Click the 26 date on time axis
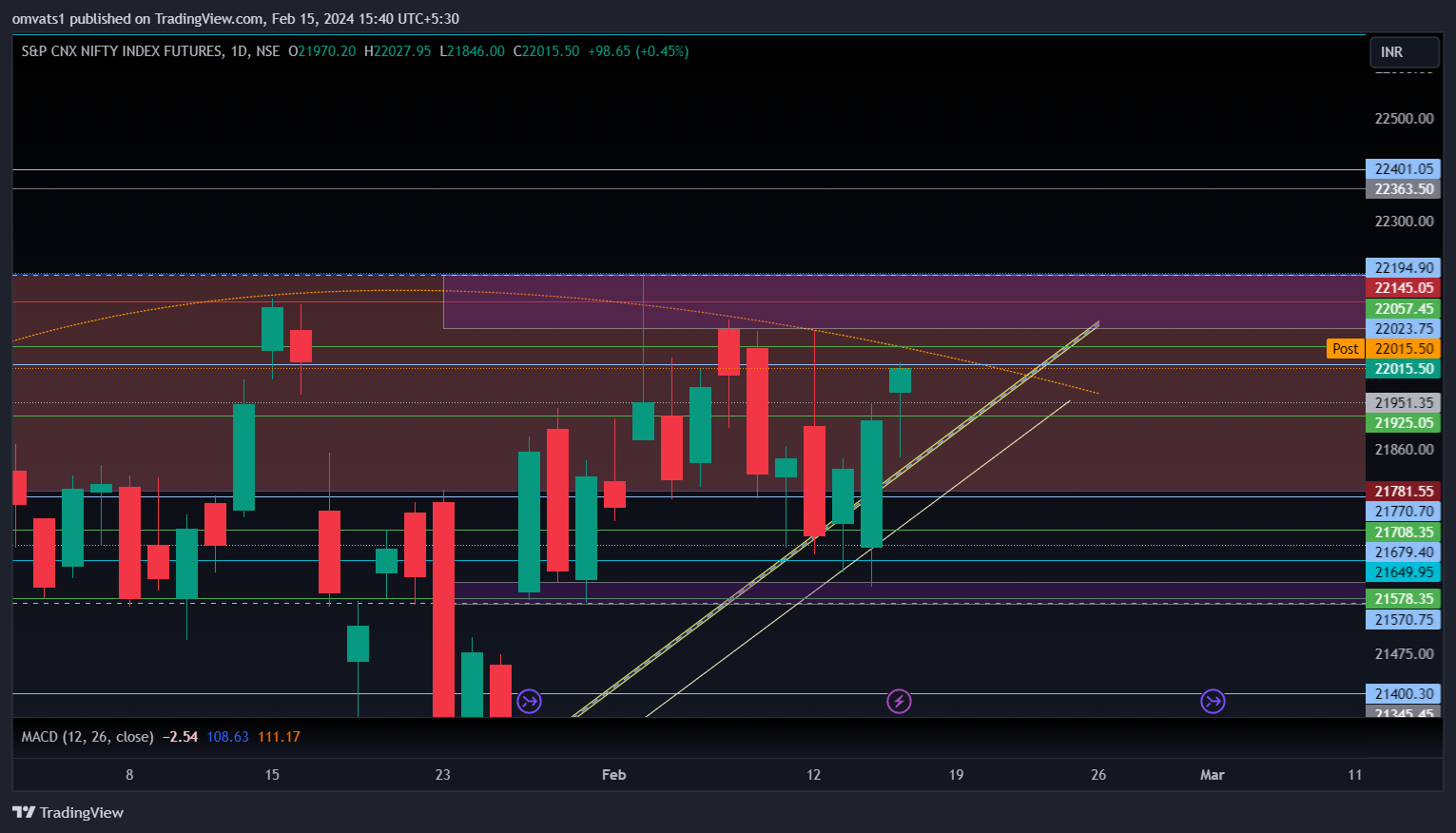Image resolution: width=1456 pixels, height=833 pixels. 1098,775
